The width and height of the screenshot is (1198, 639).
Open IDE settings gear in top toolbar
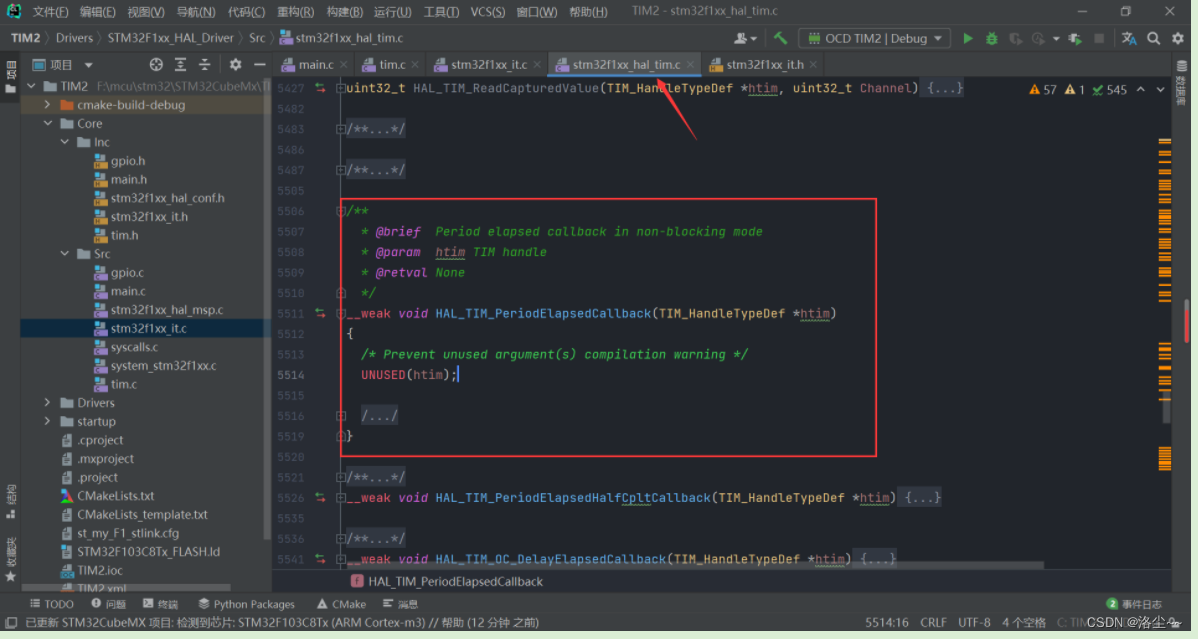(1178, 38)
